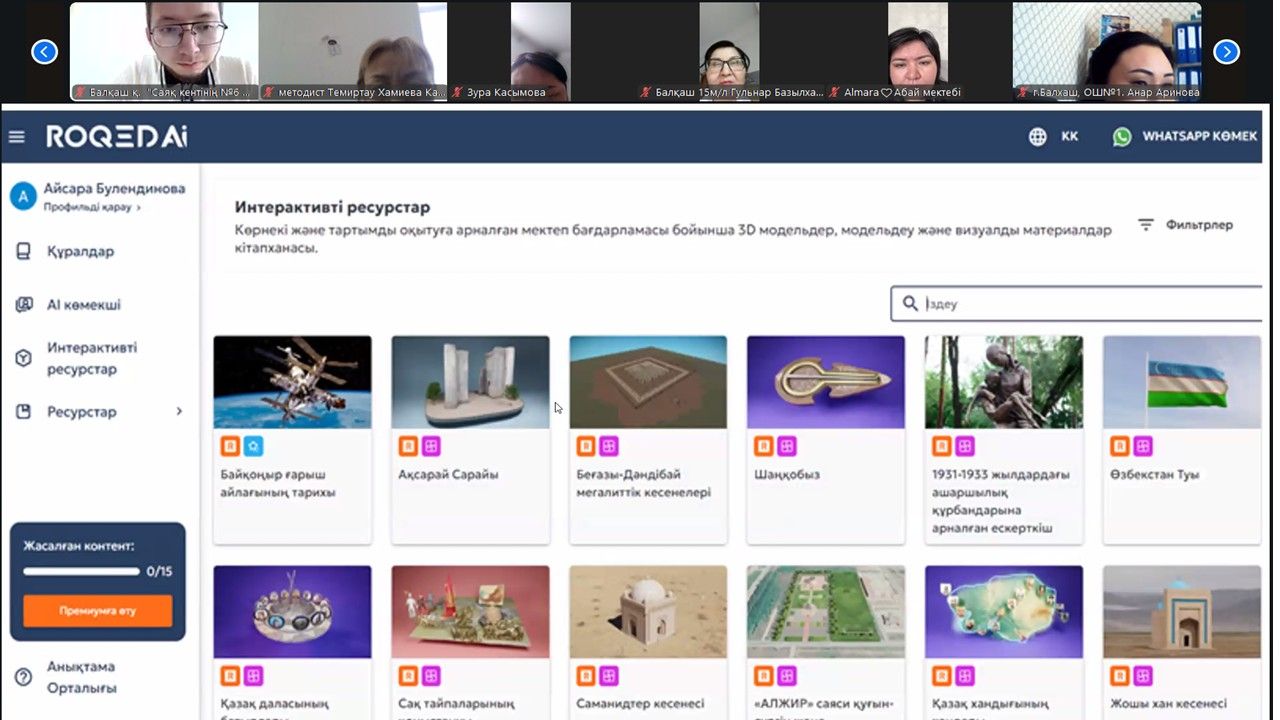This screenshot has width=1280, height=720.
Task: Click the Жасалған контент progress bar
Action: (81, 572)
